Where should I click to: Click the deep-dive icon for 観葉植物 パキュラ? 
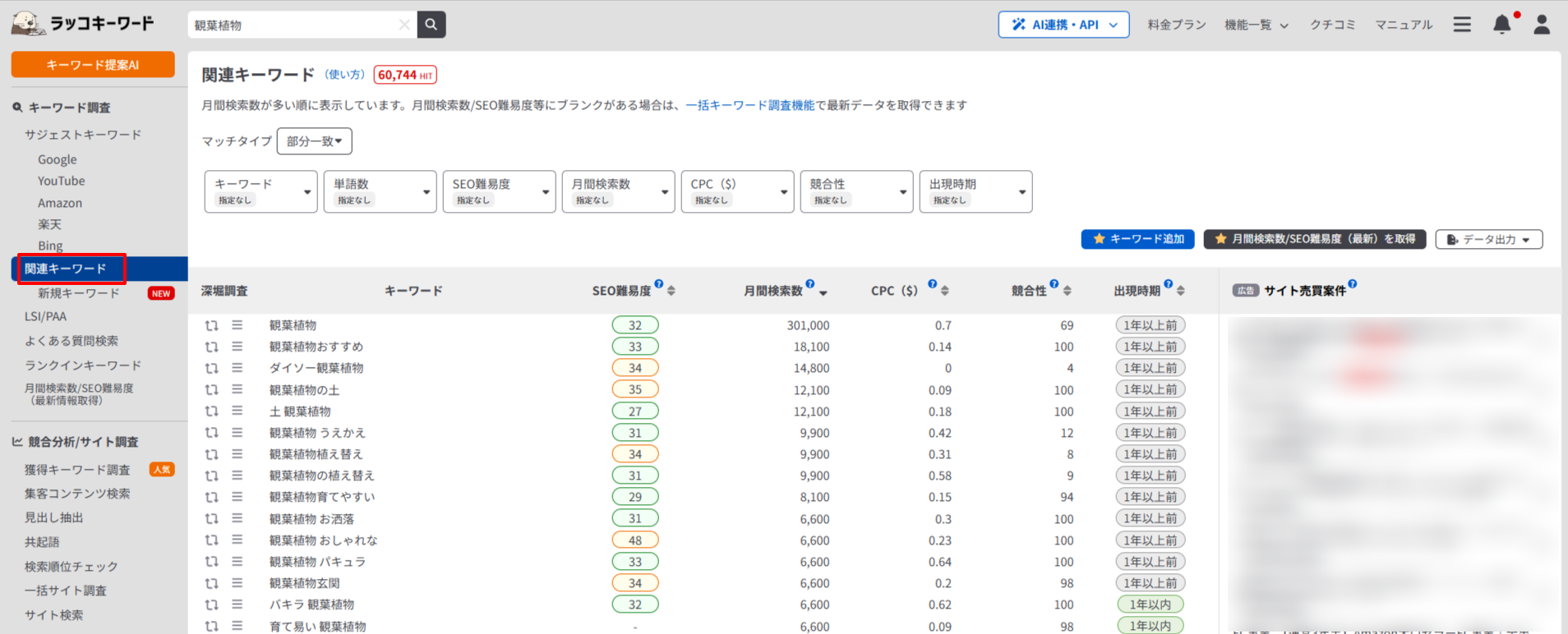pyautogui.click(x=212, y=562)
